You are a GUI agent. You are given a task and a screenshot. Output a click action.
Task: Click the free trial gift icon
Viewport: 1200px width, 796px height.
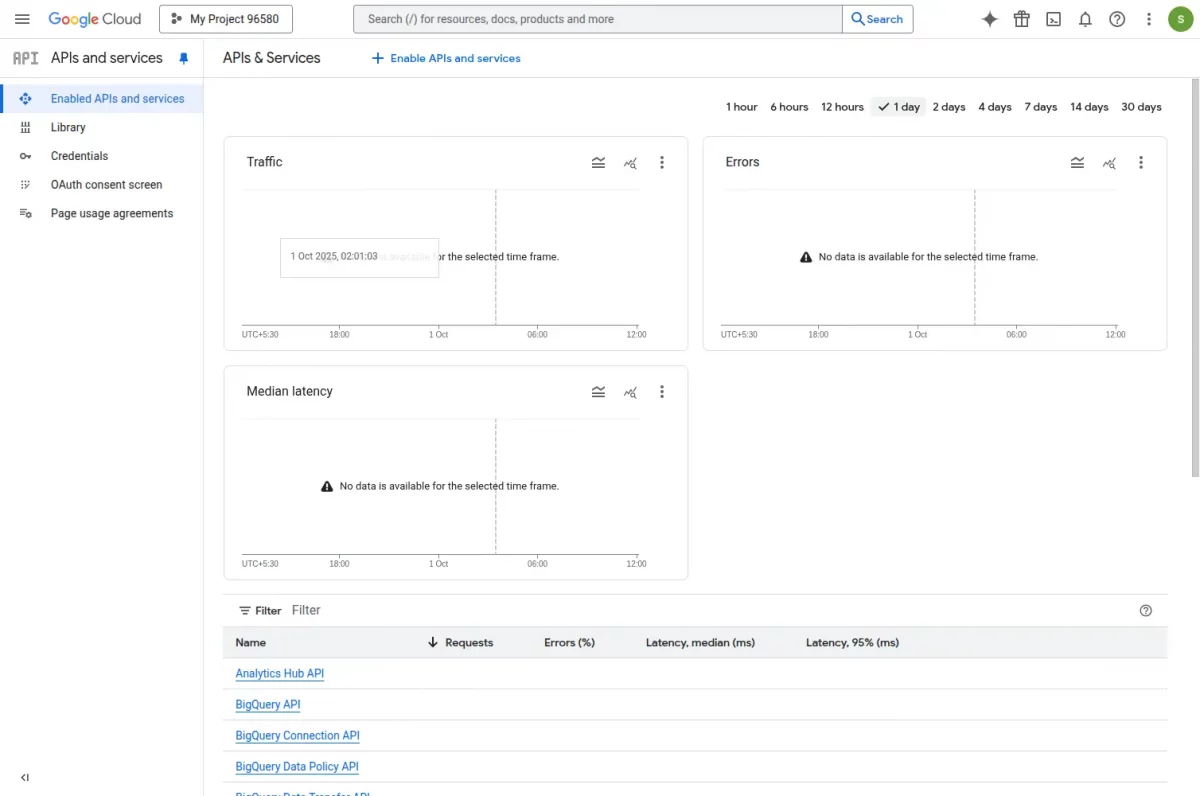[x=1021, y=19]
